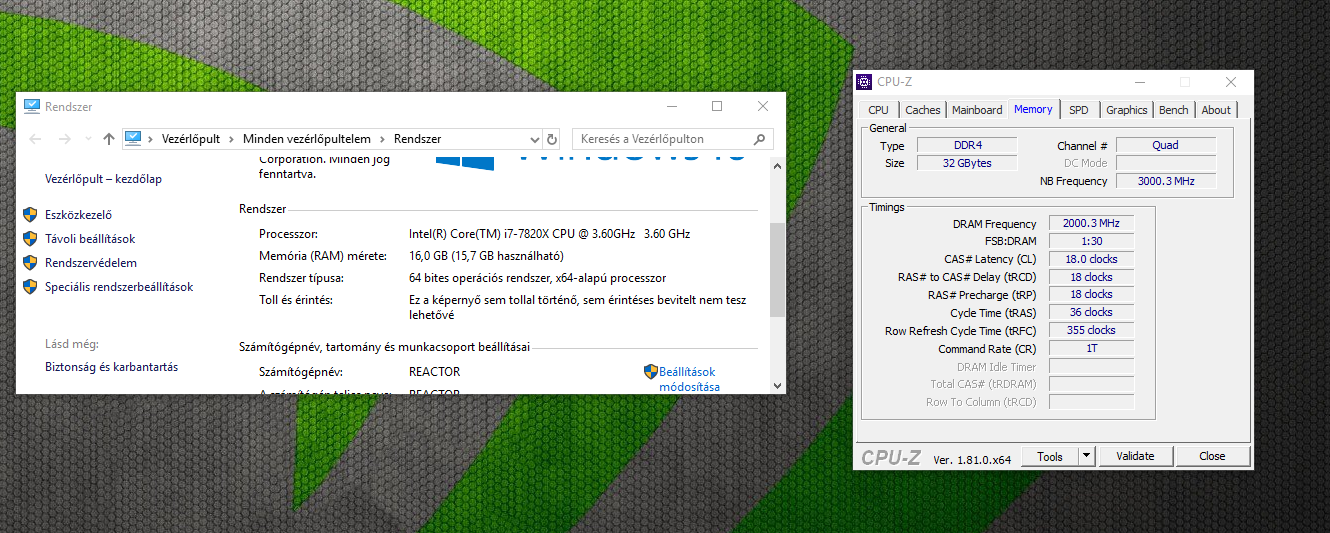Click the computer icon in address bar

(134, 138)
